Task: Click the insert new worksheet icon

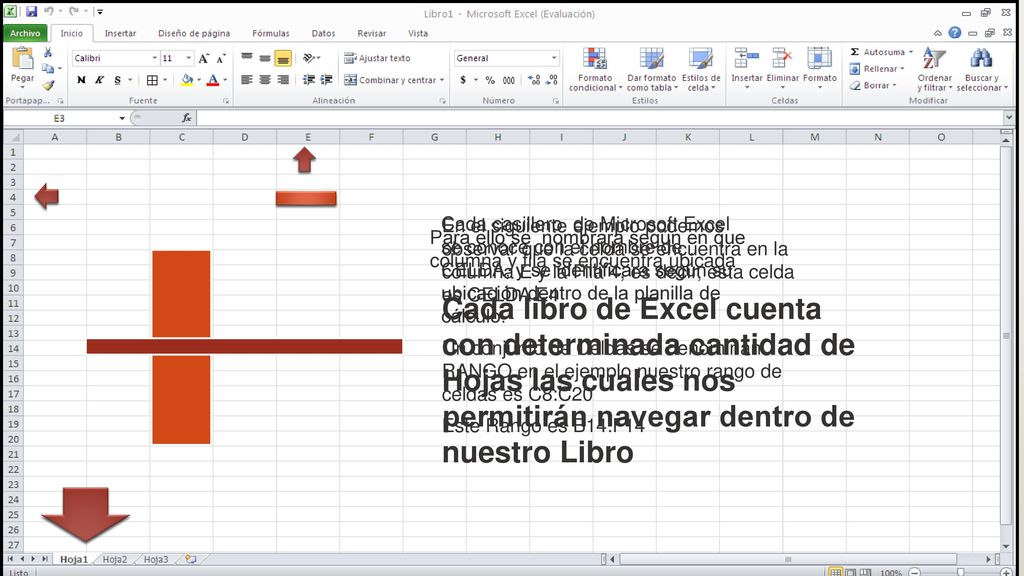Action: tap(191, 559)
